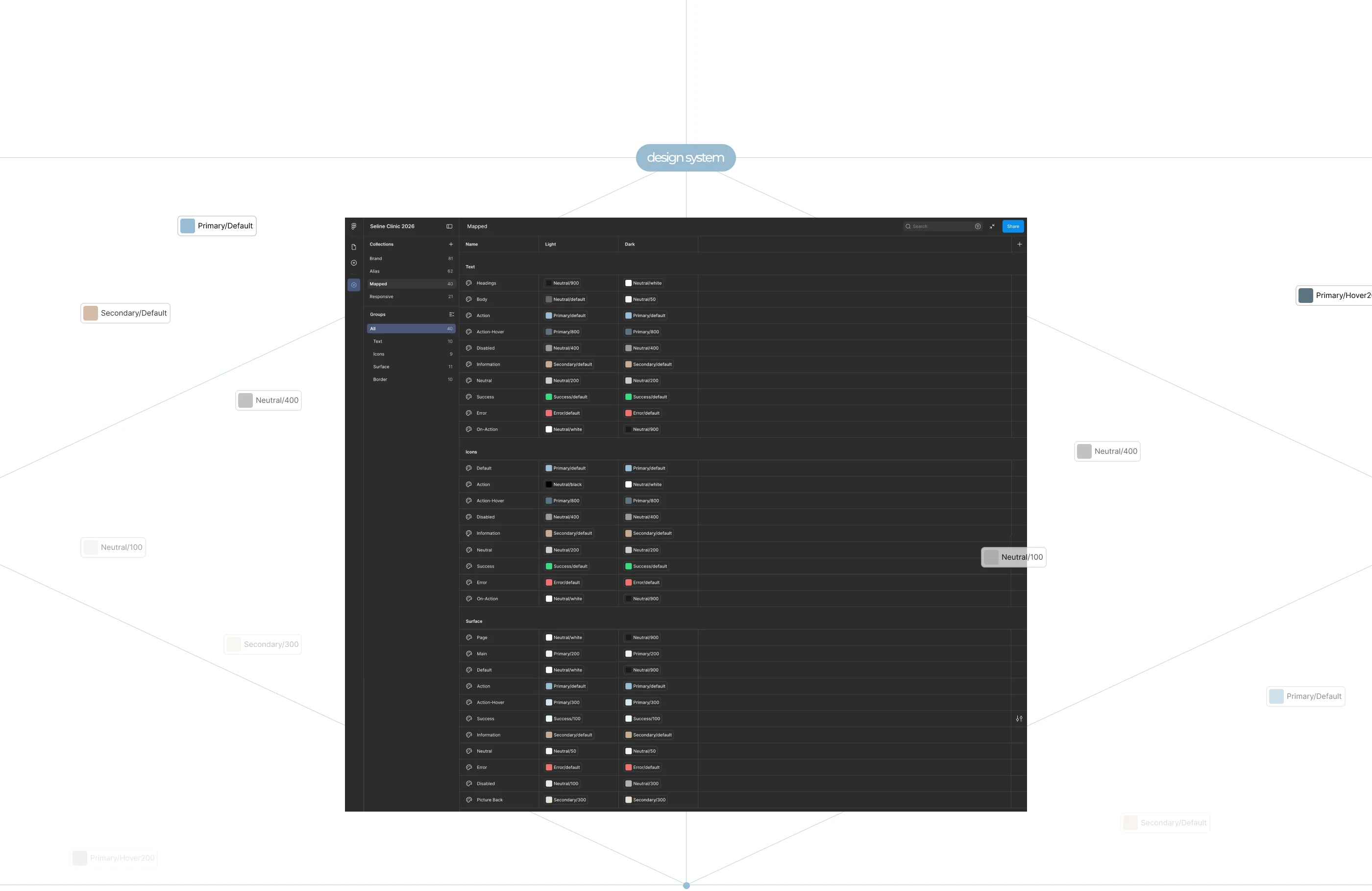Click the palette icon of Picture Back variable
1372x891 pixels.
[468, 800]
